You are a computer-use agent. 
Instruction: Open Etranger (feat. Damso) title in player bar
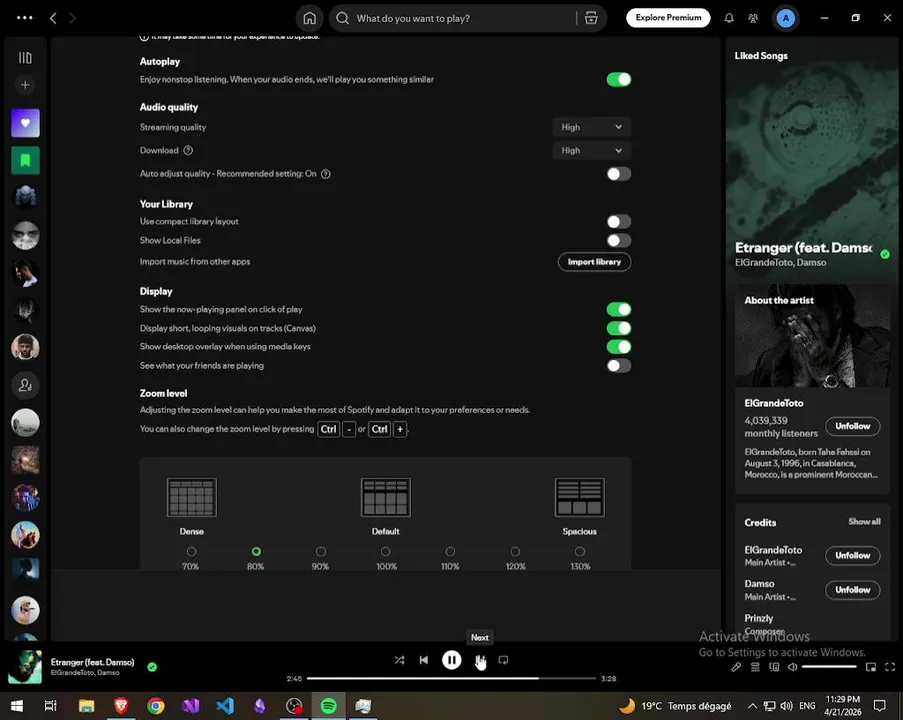pyautogui.click(x=92, y=662)
